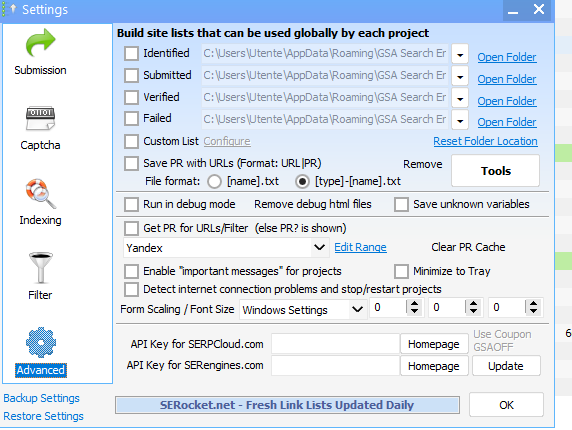
Task: Open Folder link for Submitted list
Action: coord(507,79)
